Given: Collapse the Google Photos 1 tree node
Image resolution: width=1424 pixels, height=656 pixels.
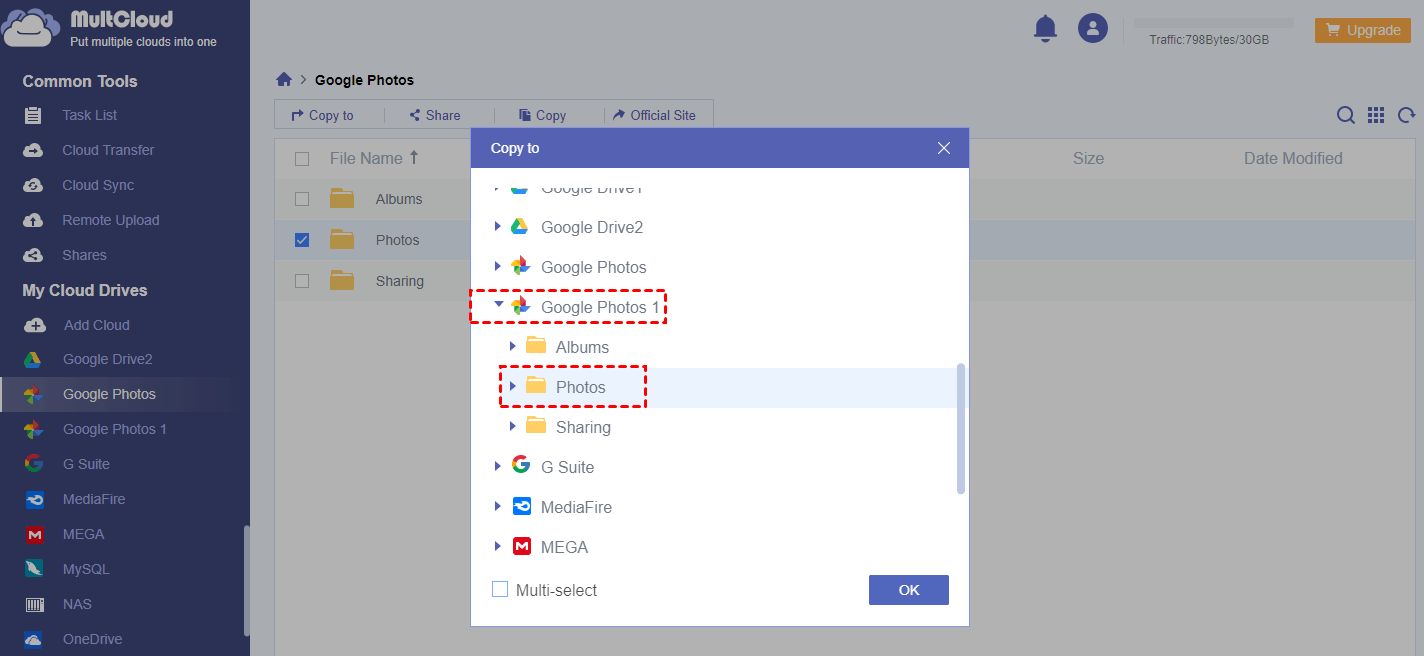Looking at the screenshot, I should point(498,306).
